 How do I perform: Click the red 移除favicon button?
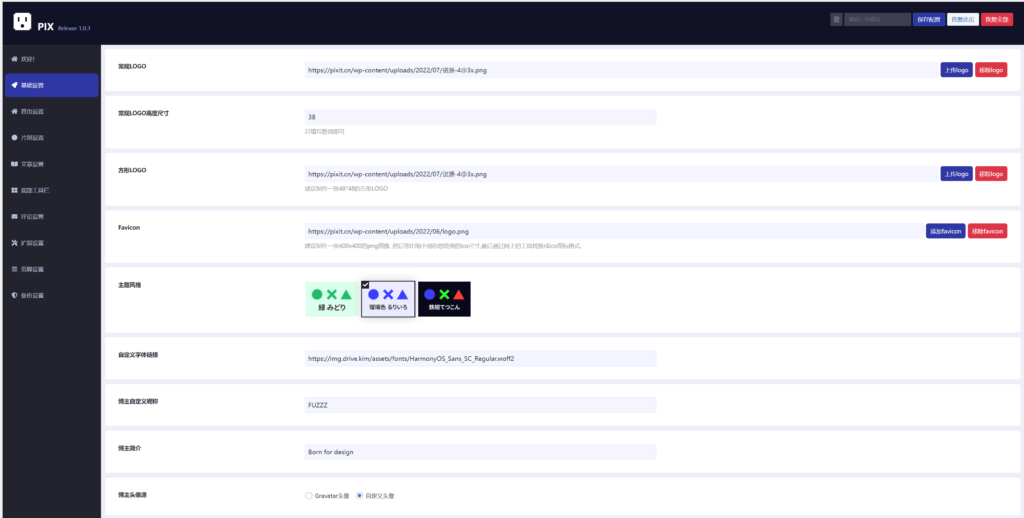[x=987, y=231]
